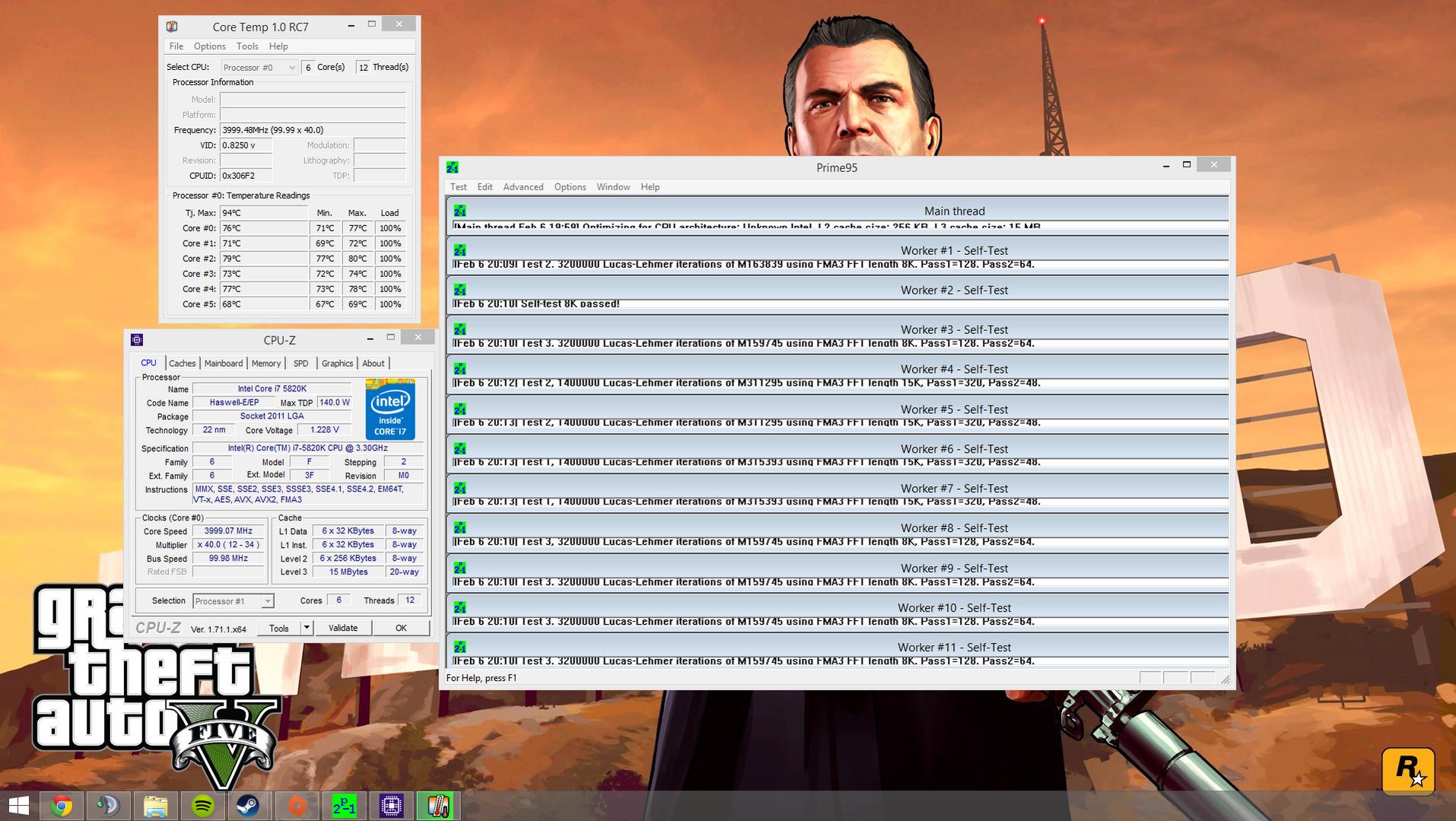The height and width of the screenshot is (821, 1456).
Task: Click the Worker #5 window icon
Action: 459,409
